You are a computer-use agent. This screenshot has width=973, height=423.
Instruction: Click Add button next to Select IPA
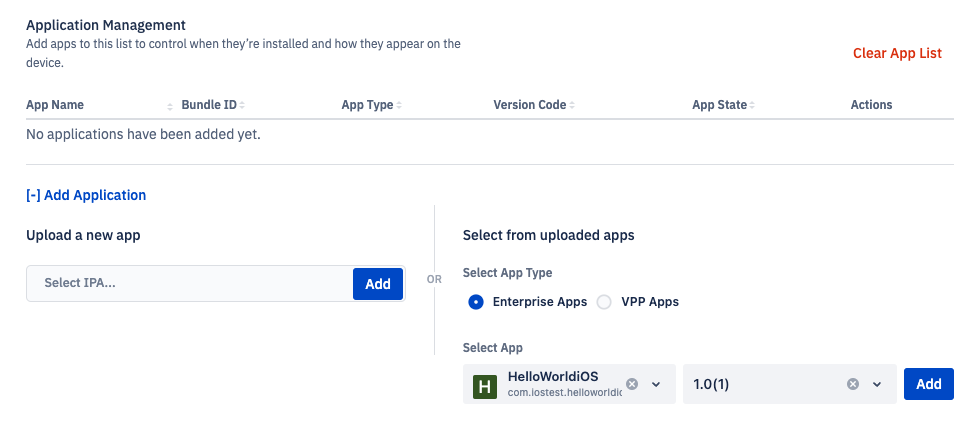click(378, 284)
